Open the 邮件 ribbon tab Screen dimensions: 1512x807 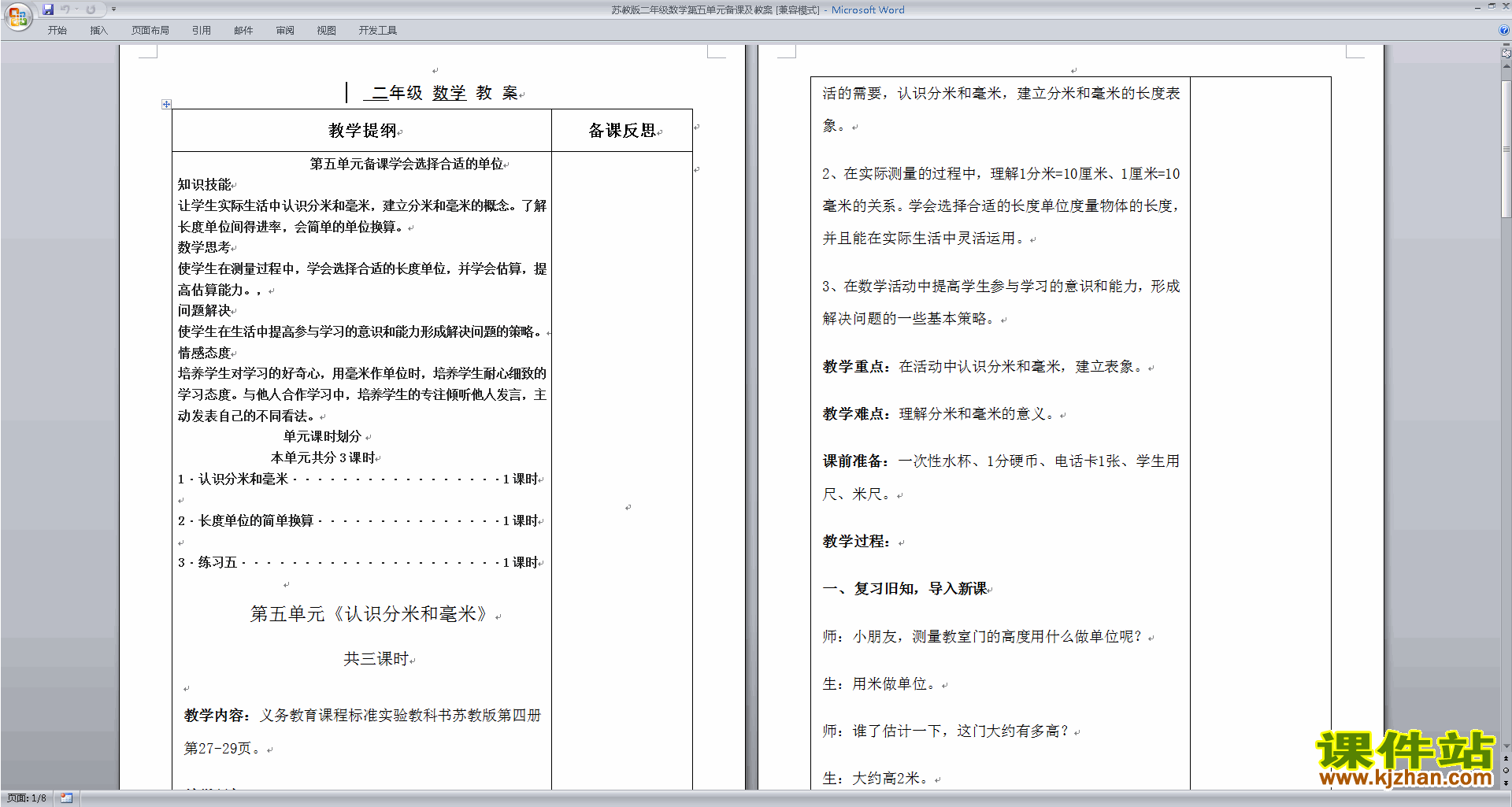click(243, 31)
